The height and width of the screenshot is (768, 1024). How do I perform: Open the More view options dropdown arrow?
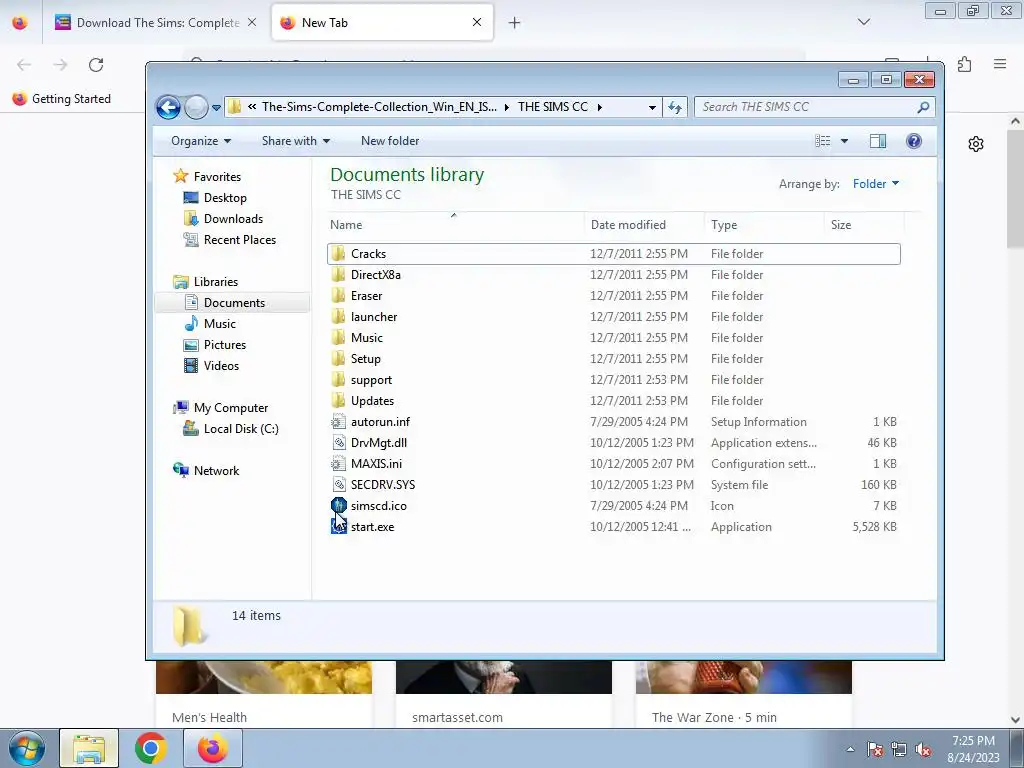[x=844, y=141]
